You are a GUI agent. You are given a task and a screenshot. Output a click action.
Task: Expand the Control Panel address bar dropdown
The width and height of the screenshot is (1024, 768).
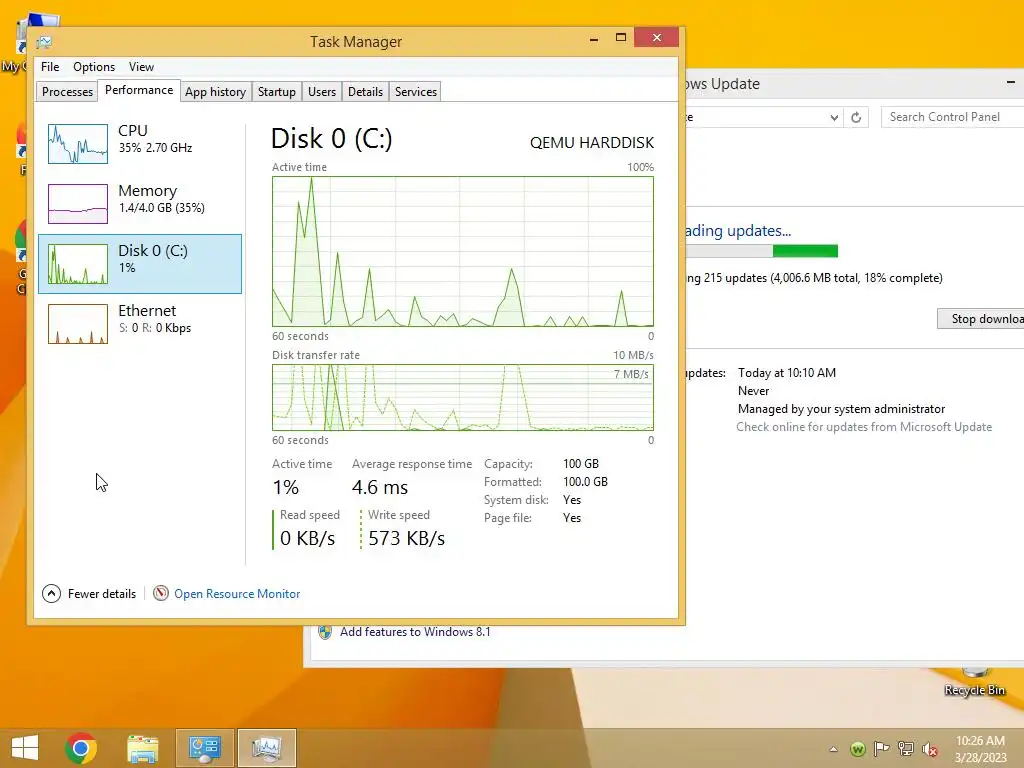coord(834,118)
